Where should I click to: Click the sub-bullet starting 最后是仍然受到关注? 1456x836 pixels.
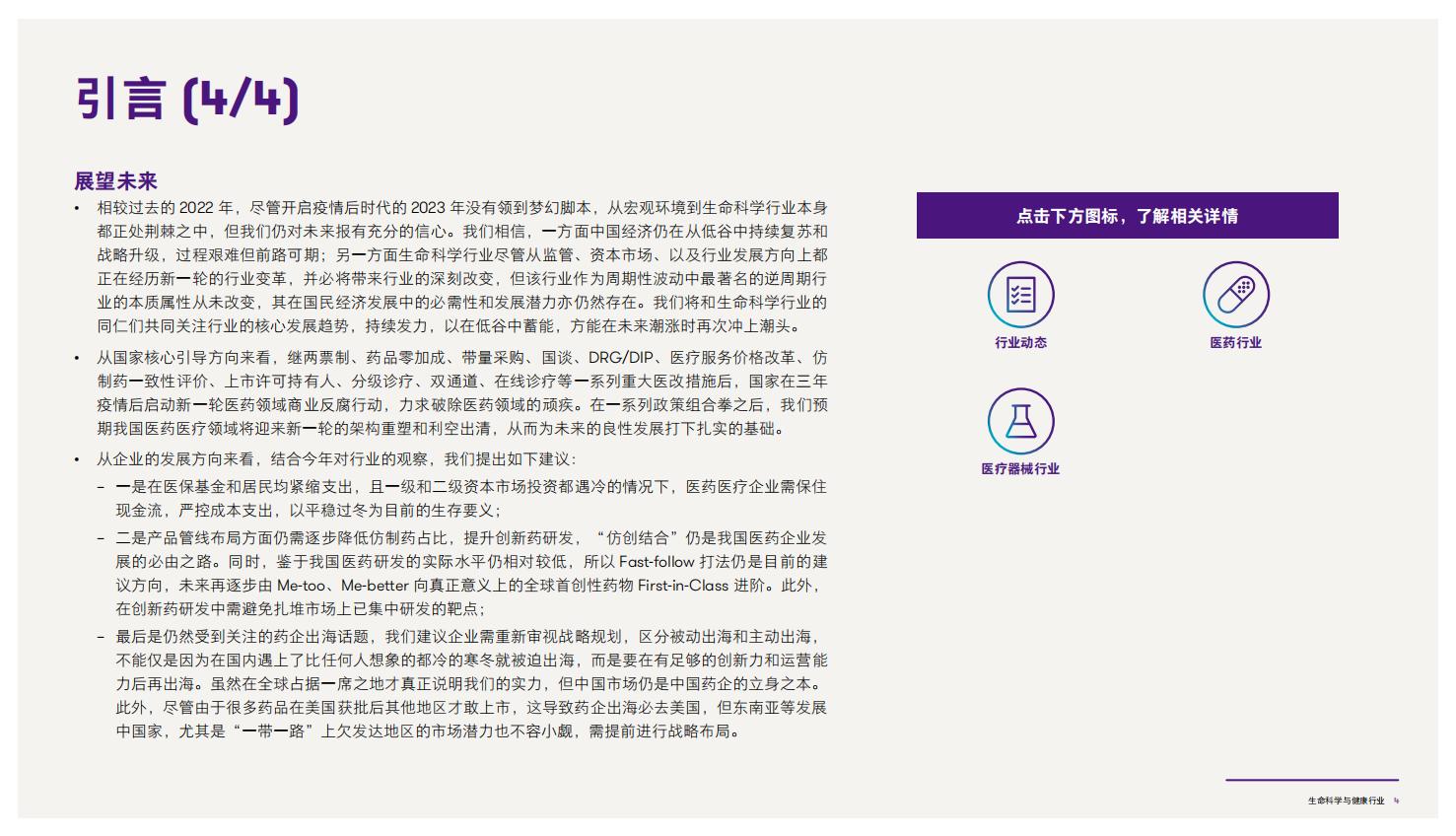[471, 684]
